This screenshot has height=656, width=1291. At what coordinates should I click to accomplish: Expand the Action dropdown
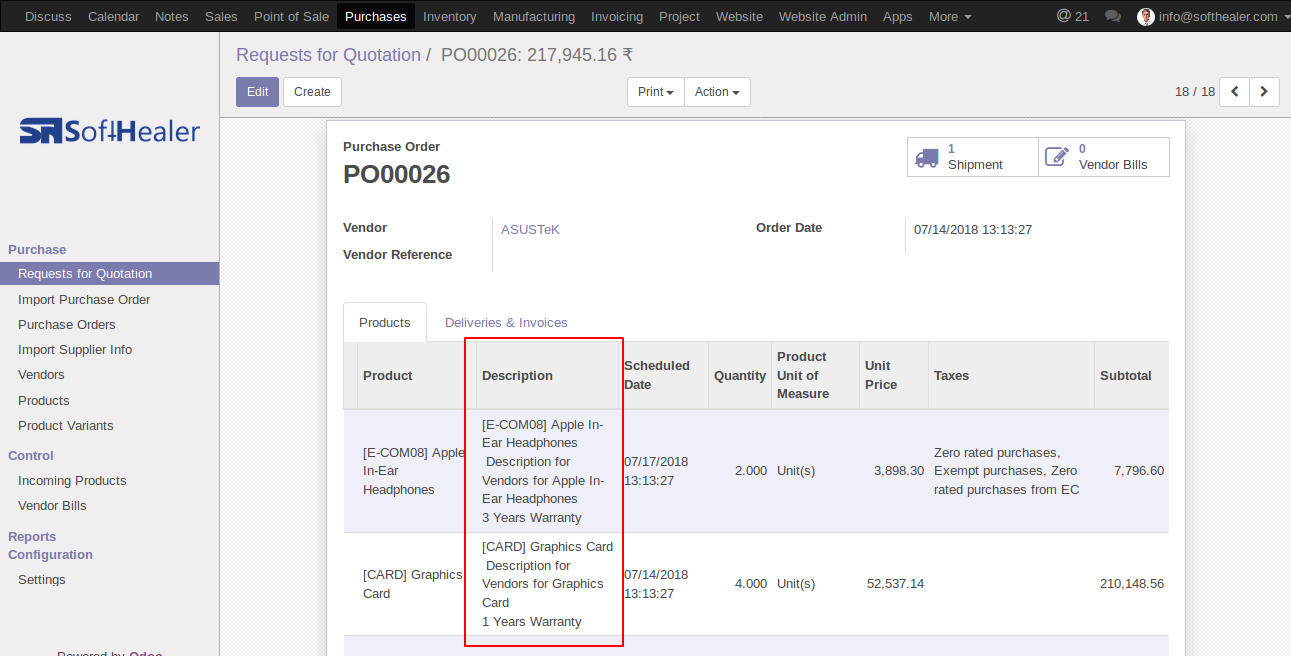tap(717, 92)
